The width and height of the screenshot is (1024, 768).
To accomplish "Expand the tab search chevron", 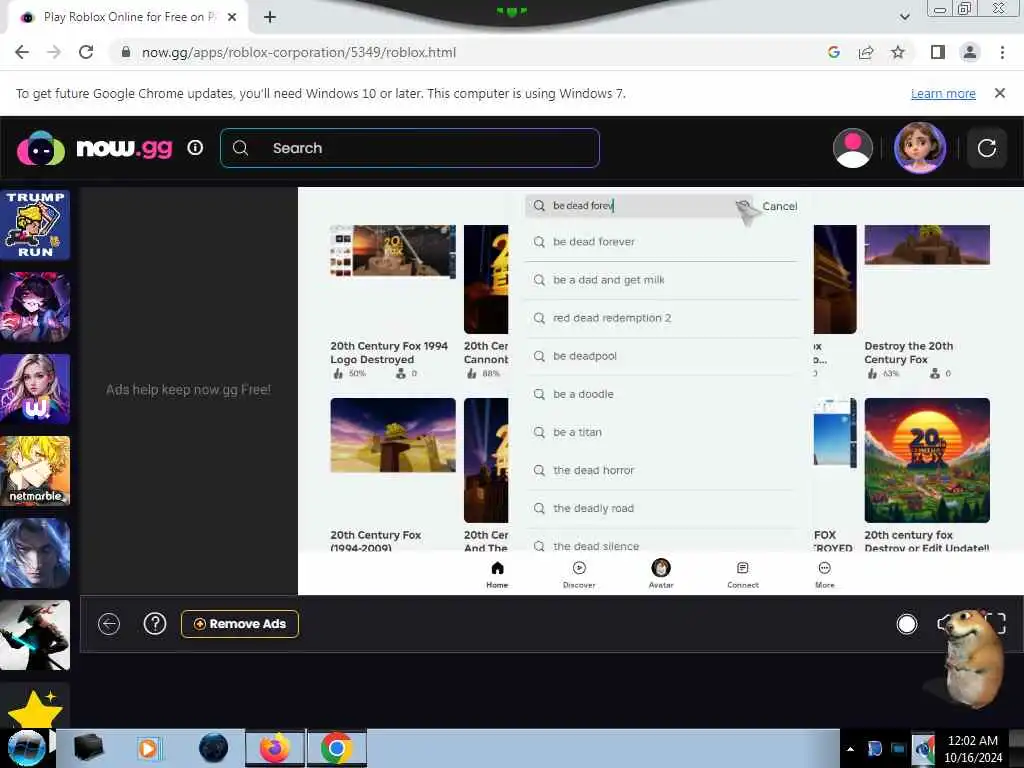I will (904, 17).
